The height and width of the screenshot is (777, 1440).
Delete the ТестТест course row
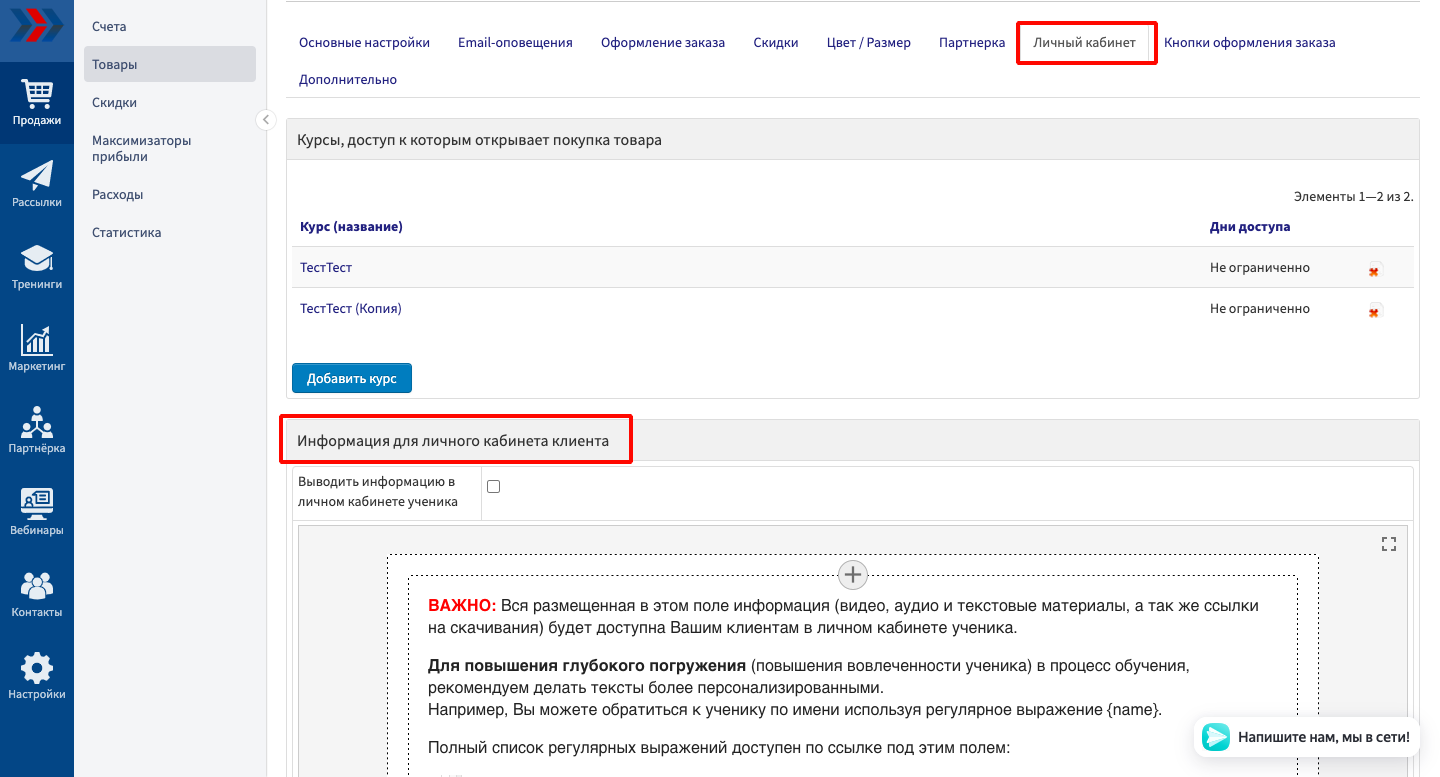[x=1374, y=269]
